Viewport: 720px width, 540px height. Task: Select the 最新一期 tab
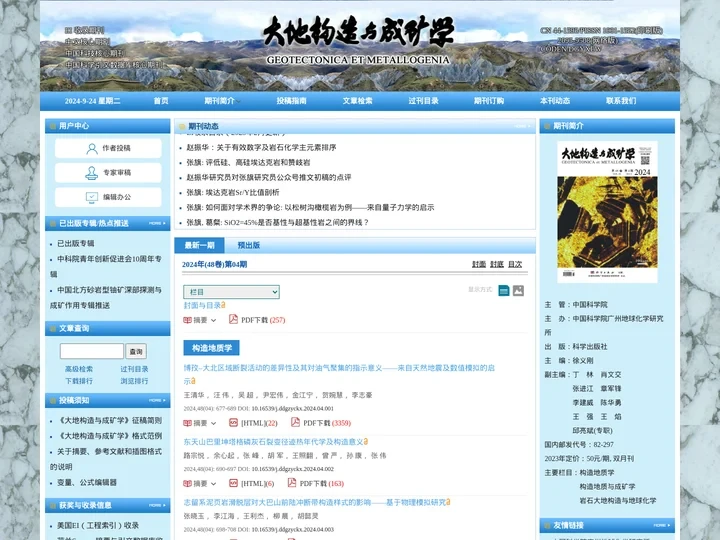pyautogui.click(x=199, y=245)
